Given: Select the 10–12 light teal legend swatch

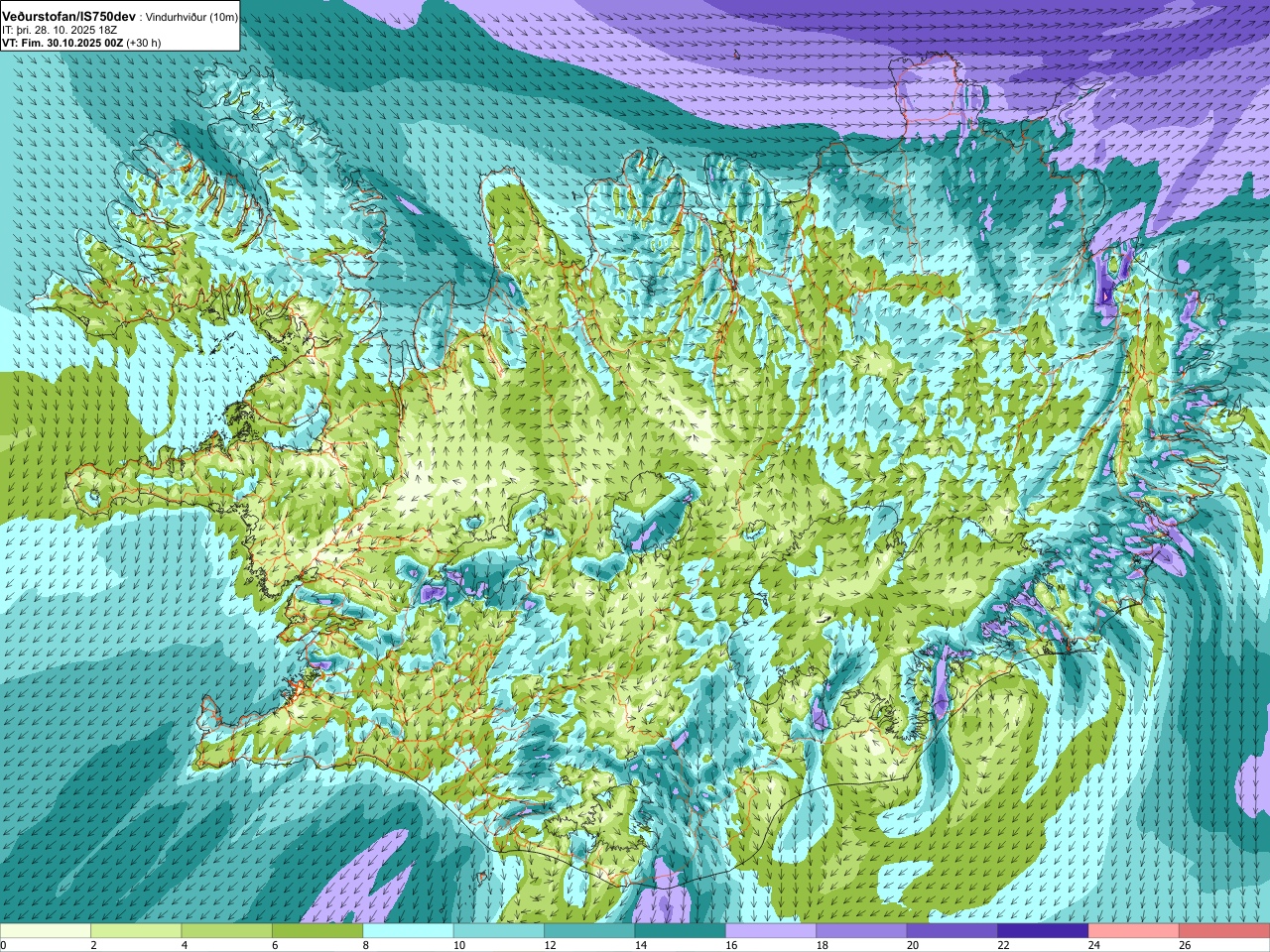Looking at the screenshot, I should [x=499, y=931].
